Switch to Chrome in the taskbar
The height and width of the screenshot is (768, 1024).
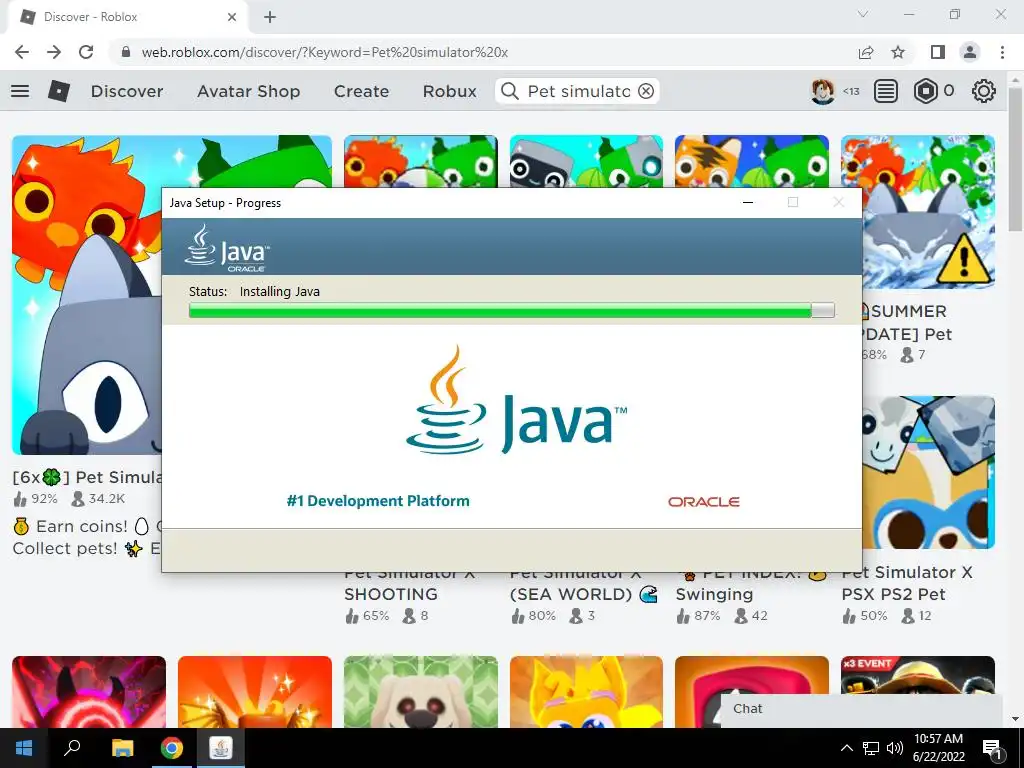[x=172, y=748]
